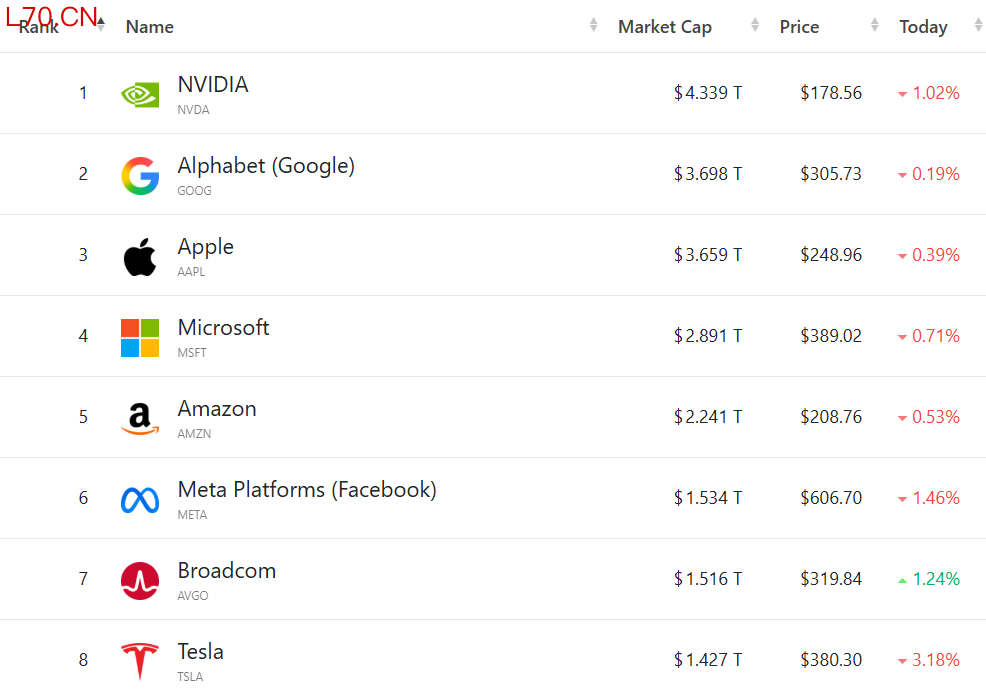The image size is (986, 700).
Task: Click the Broadcom logo icon
Action: pyautogui.click(x=140, y=580)
